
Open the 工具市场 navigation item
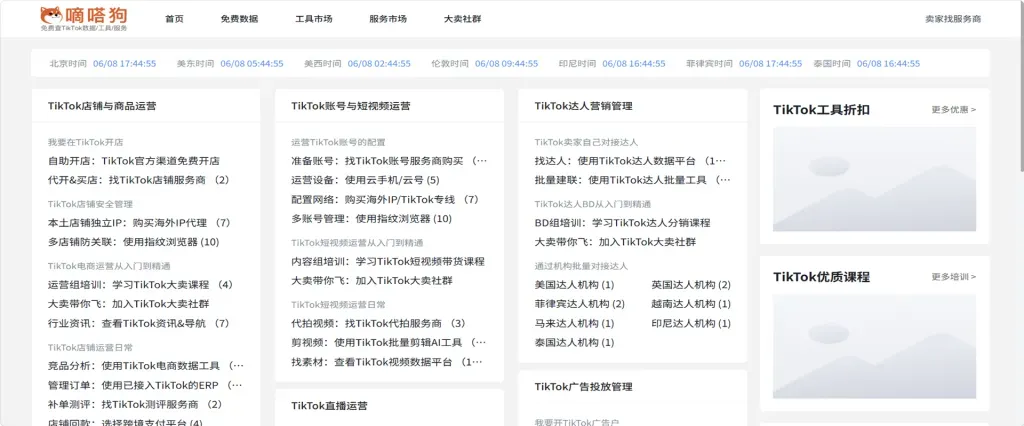point(313,19)
